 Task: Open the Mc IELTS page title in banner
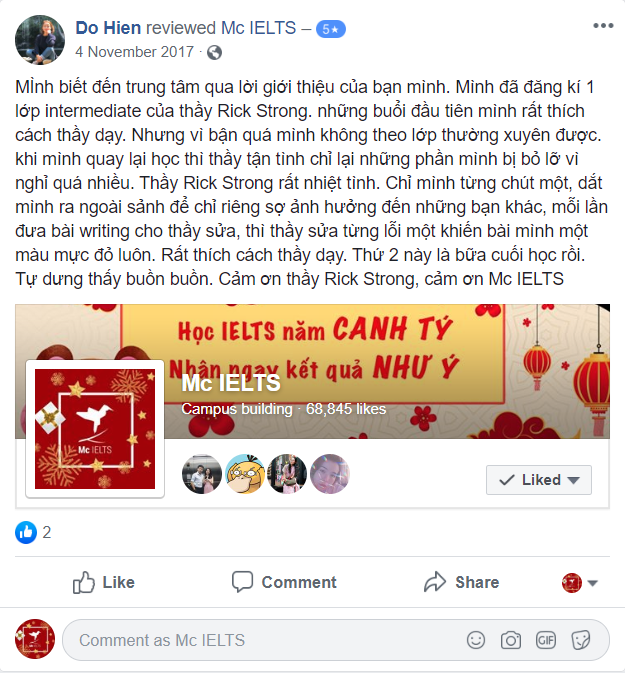[231, 383]
